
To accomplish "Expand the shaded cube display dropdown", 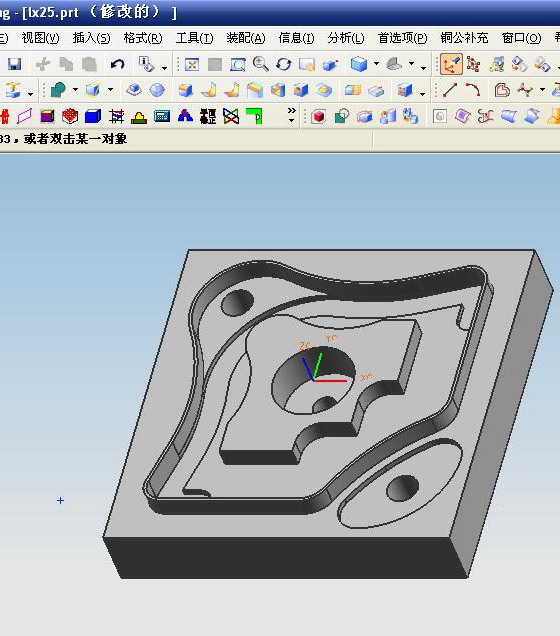I will 376,64.
